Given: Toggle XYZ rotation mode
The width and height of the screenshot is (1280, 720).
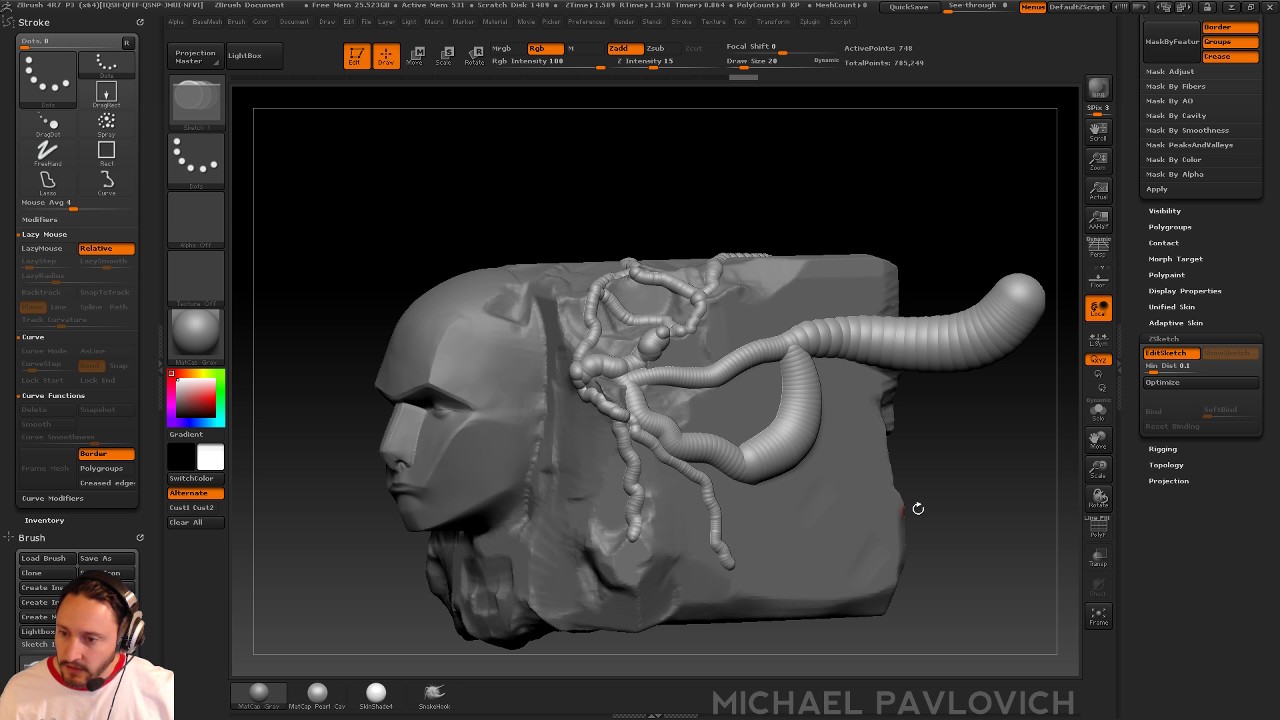Looking at the screenshot, I should tap(1098, 359).
